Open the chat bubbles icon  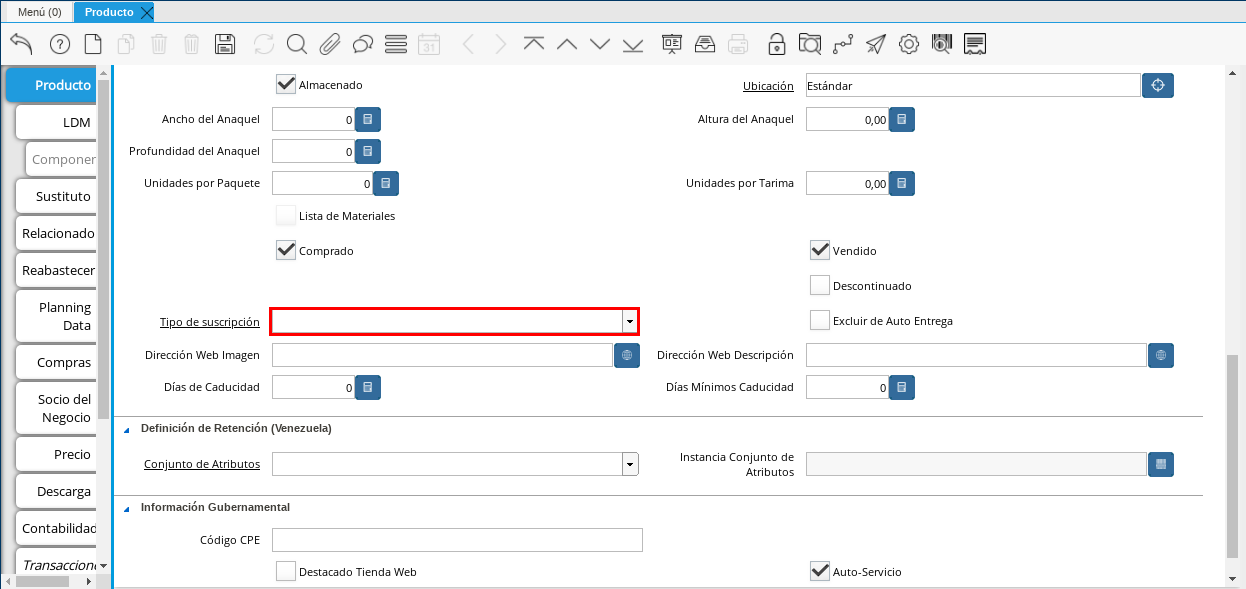[363, 44]
